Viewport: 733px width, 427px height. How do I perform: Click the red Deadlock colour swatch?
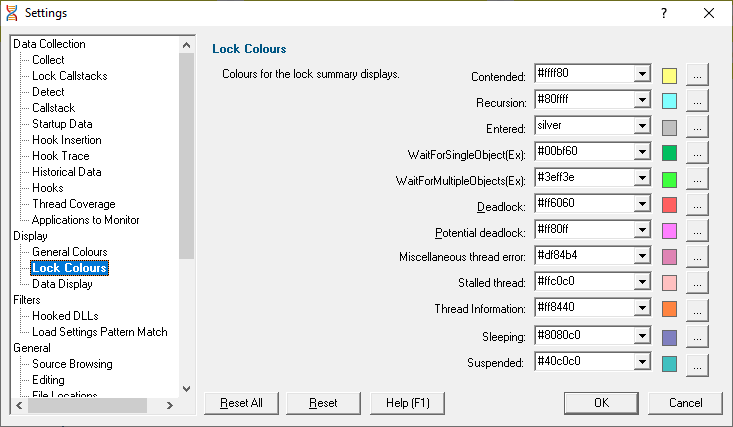pos(669,205)
